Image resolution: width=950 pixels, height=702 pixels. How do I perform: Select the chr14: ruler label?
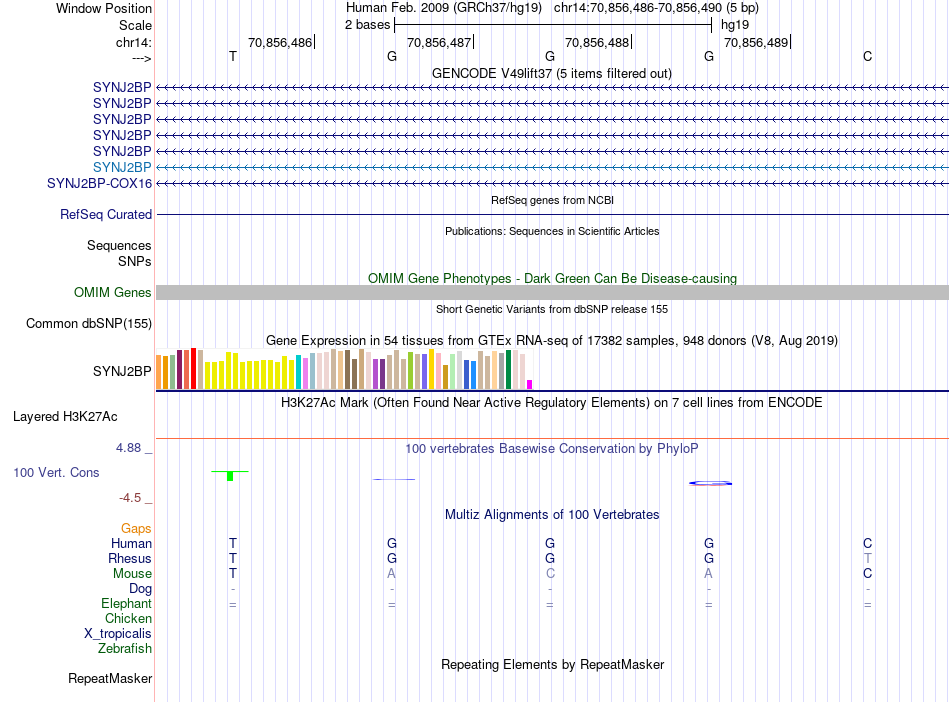(134, 43)
